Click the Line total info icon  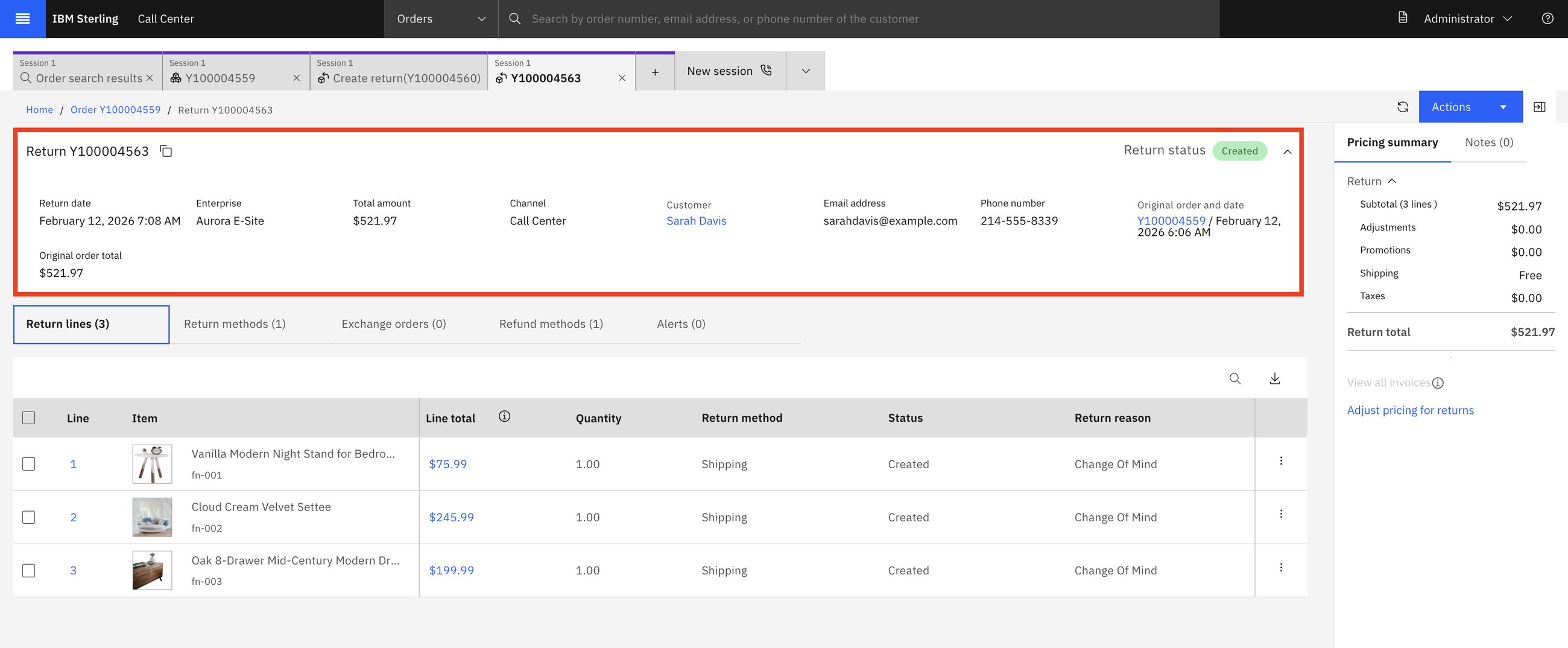[504, 416]
